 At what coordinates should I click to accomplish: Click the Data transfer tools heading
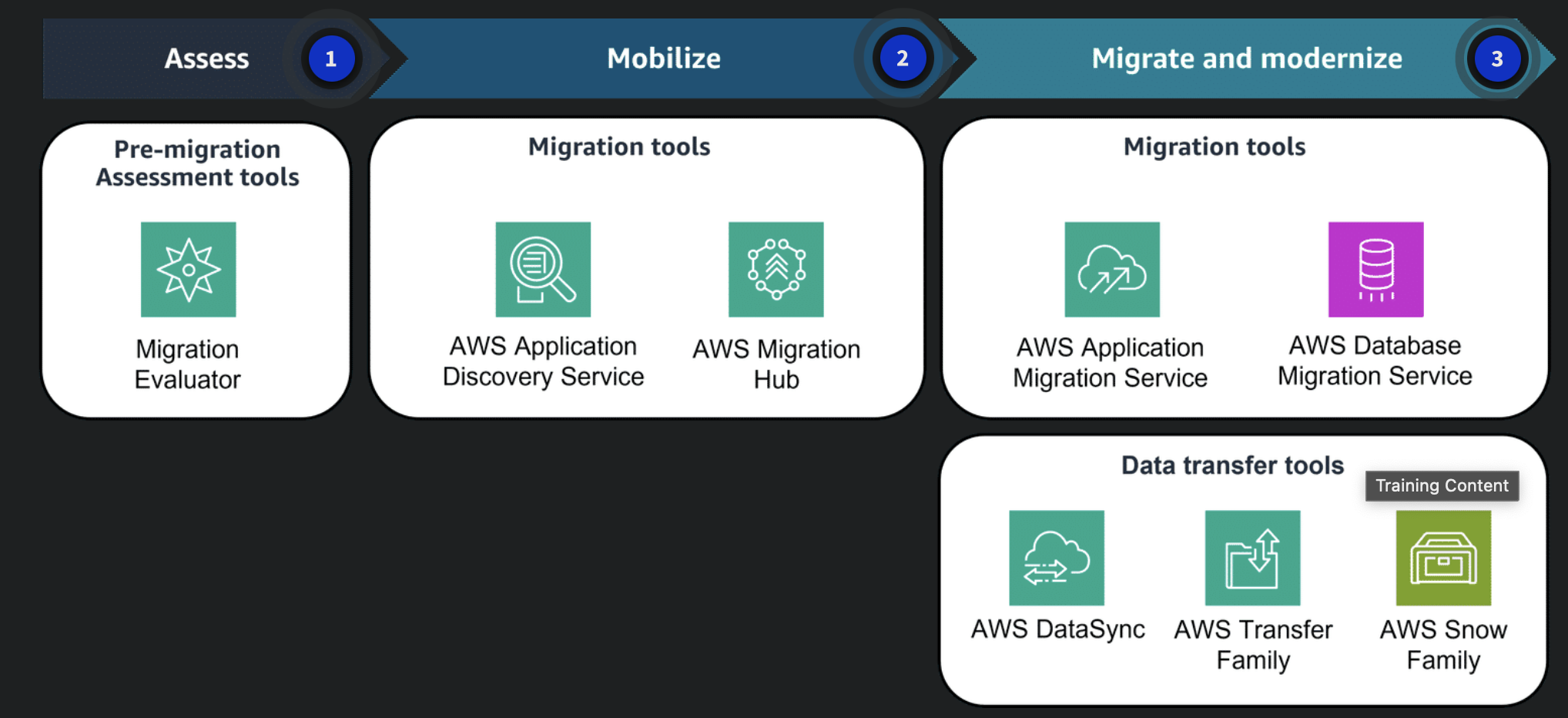coord(1232,465)
